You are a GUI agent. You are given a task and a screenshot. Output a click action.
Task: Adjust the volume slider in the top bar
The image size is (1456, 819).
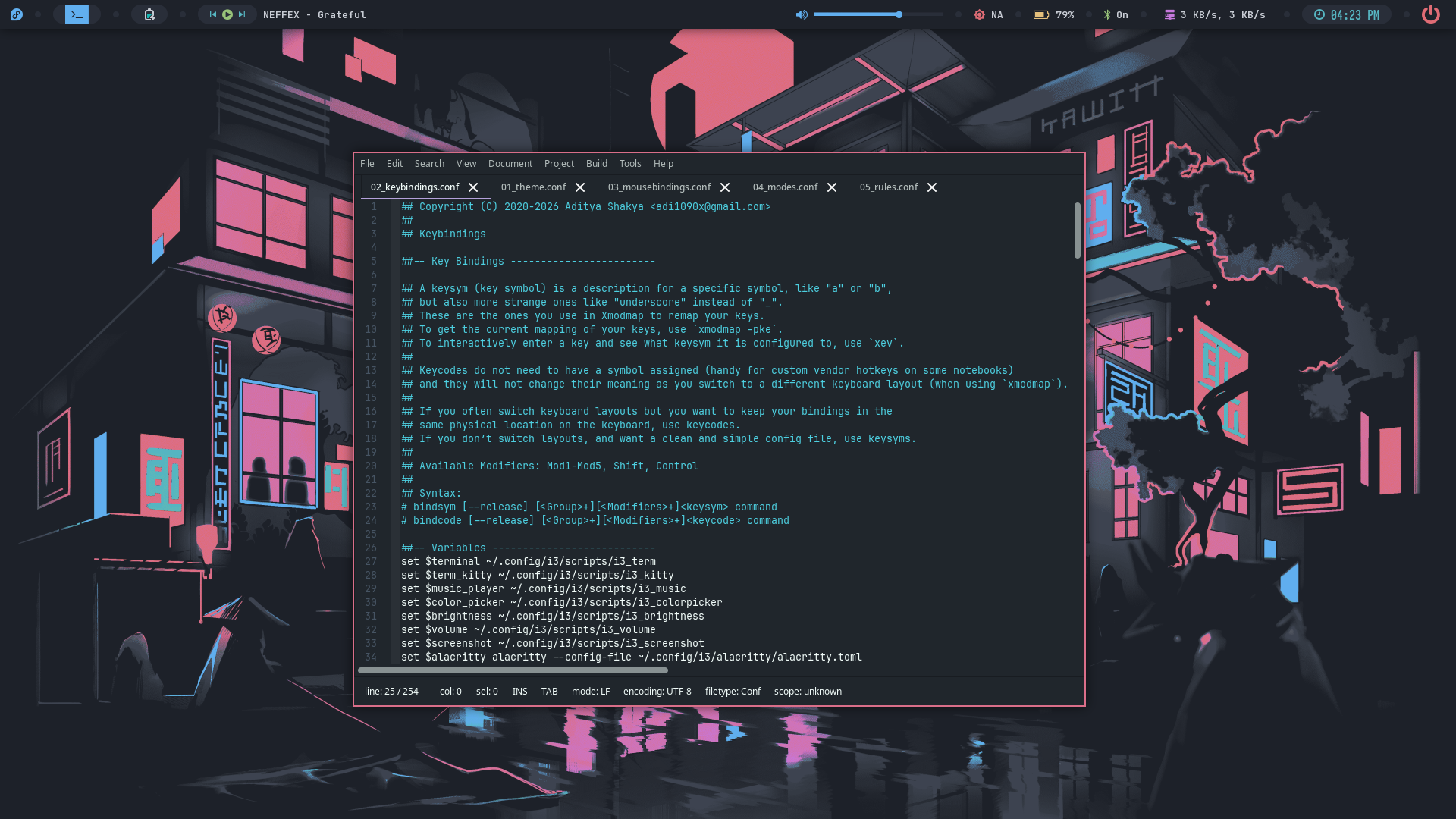click(878, 14)
